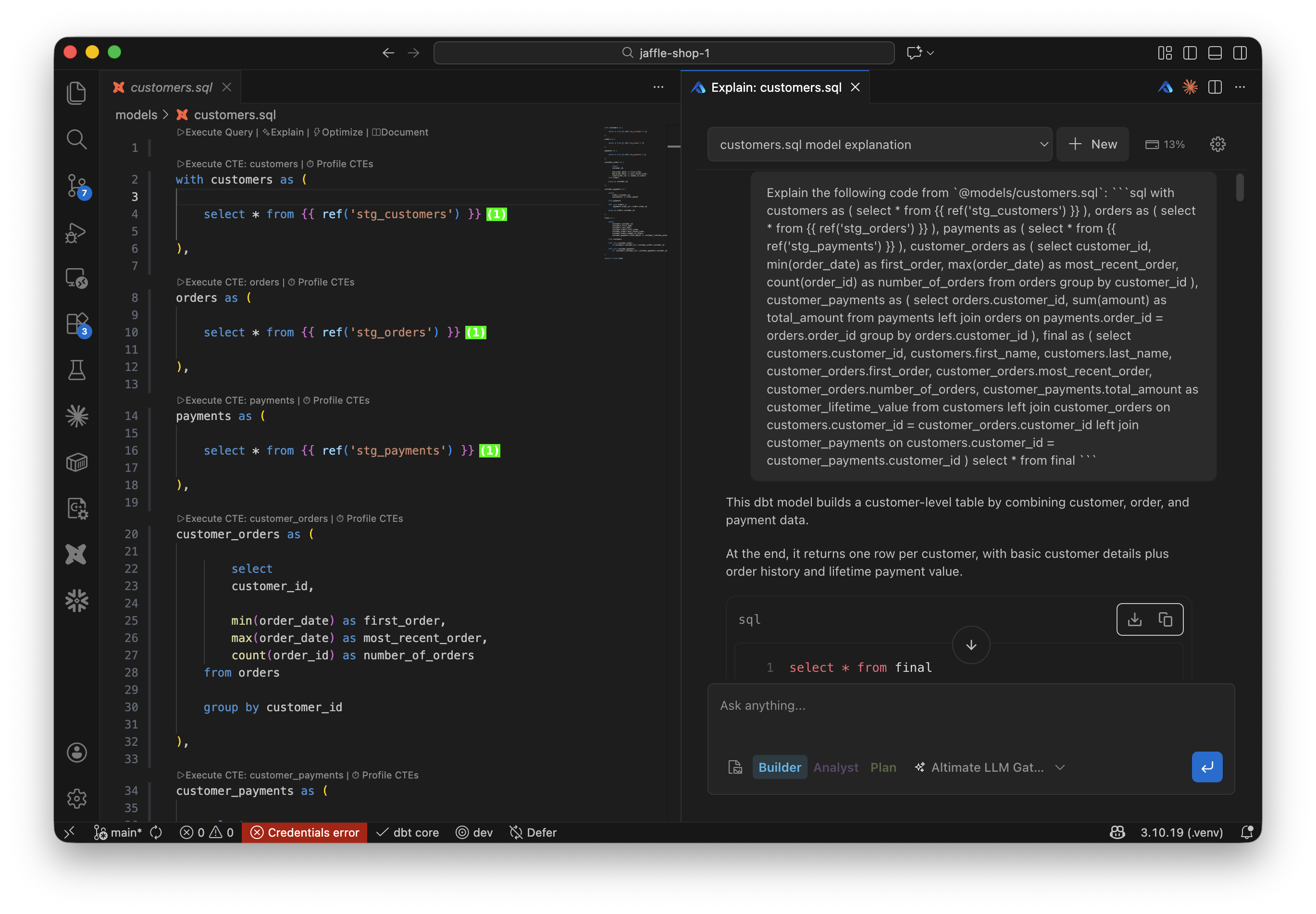
Task: Attach context file in chat input
Action: tap(735, 767)
